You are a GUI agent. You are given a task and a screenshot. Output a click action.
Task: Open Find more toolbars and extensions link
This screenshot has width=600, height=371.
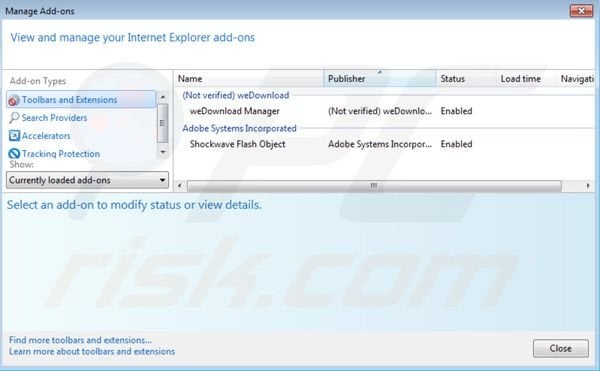pos(80,340)
